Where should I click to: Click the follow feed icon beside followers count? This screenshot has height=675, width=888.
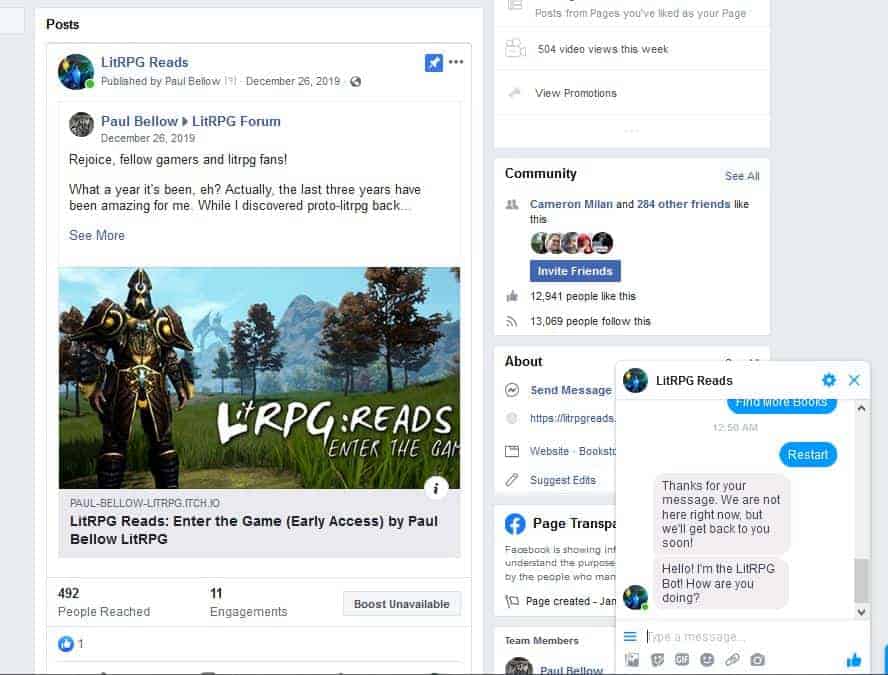coord(512,322)
